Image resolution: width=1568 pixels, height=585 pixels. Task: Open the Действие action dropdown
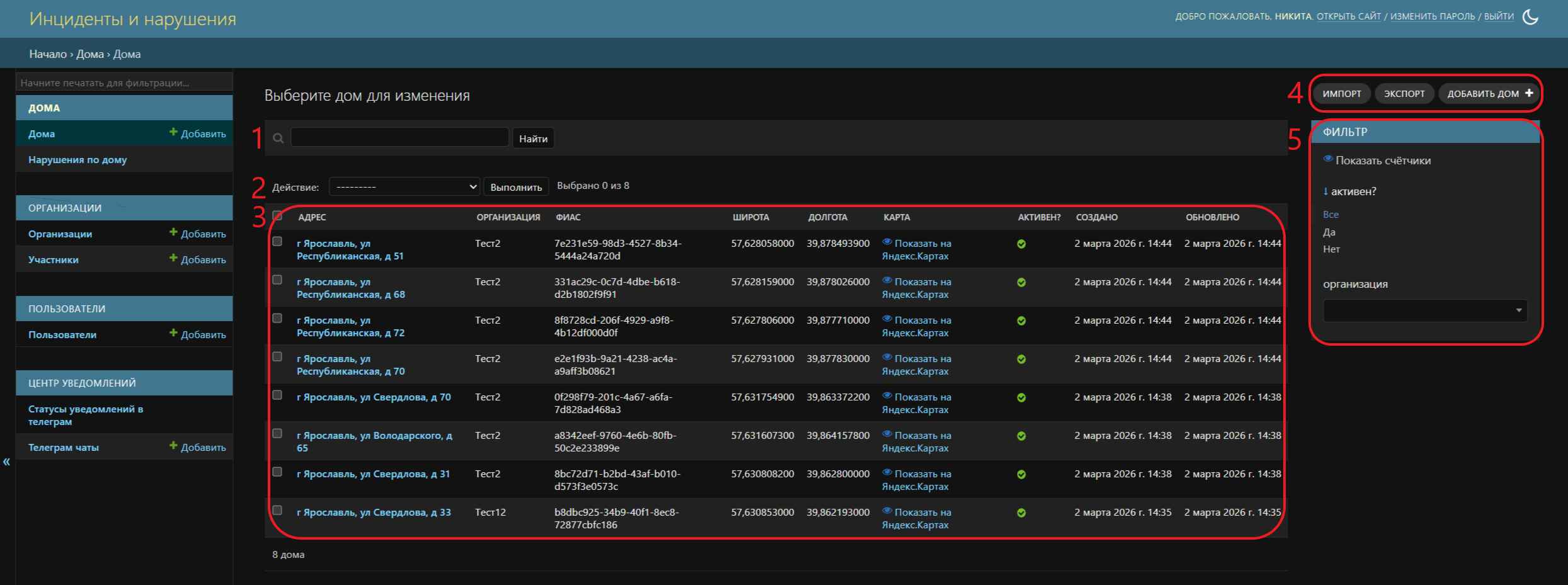404,186
